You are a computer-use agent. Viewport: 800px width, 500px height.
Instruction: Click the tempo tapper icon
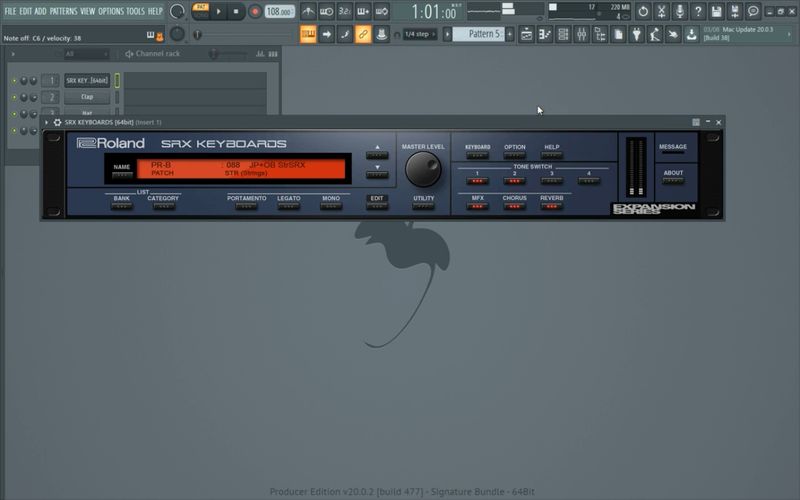655,34
